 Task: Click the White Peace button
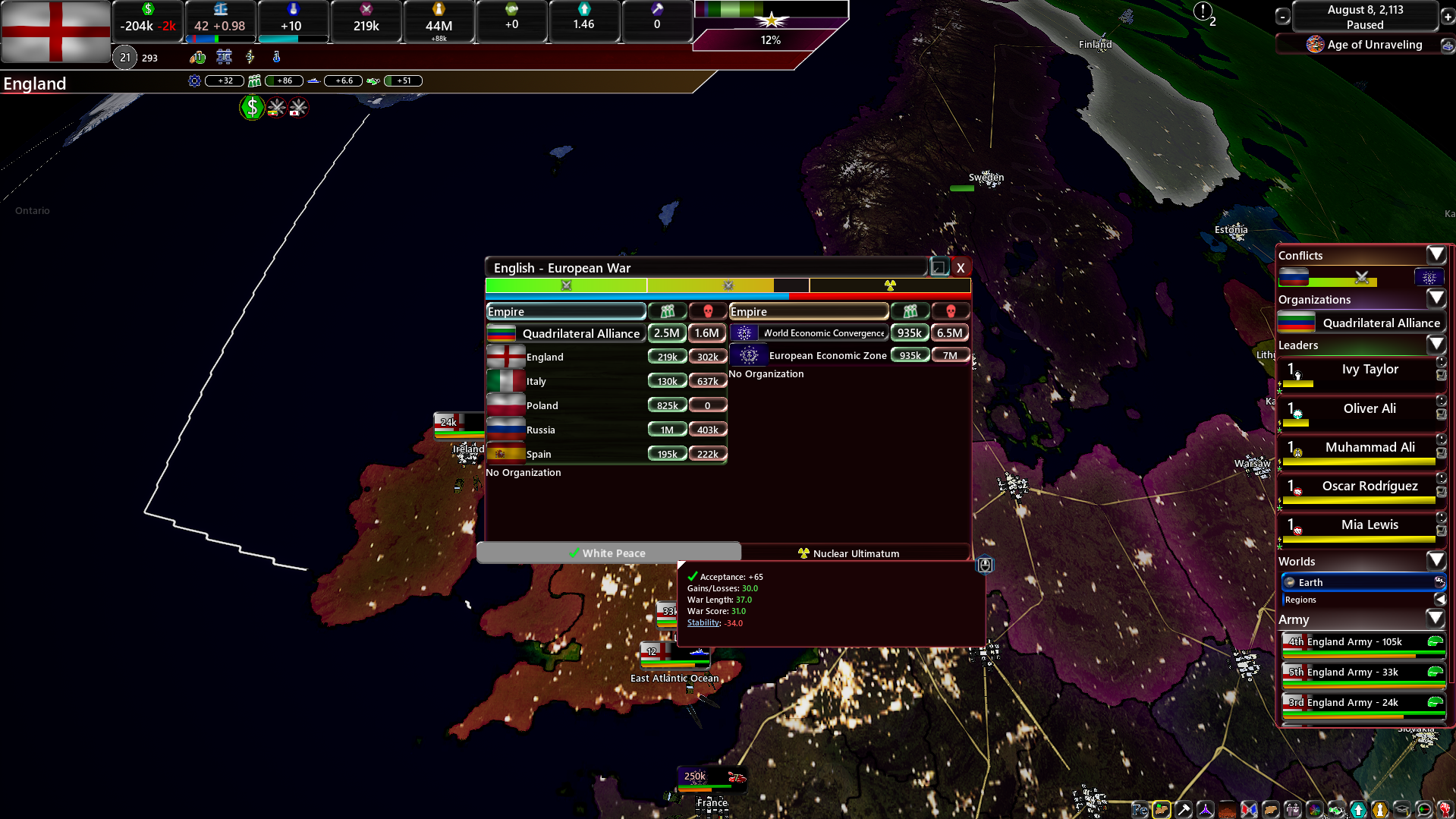[609, 553]
